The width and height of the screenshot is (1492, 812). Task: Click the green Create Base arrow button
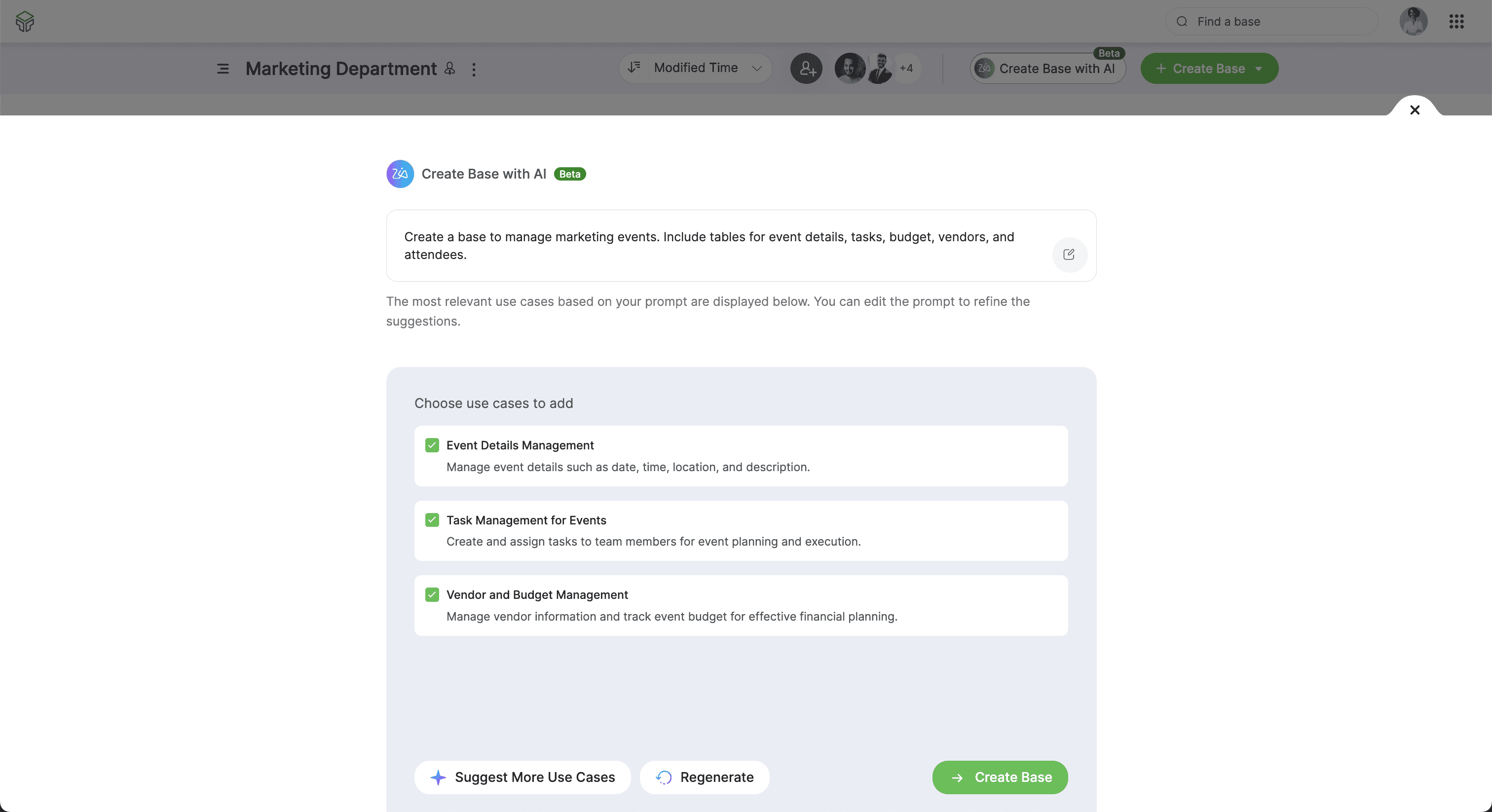point(1000,777)
